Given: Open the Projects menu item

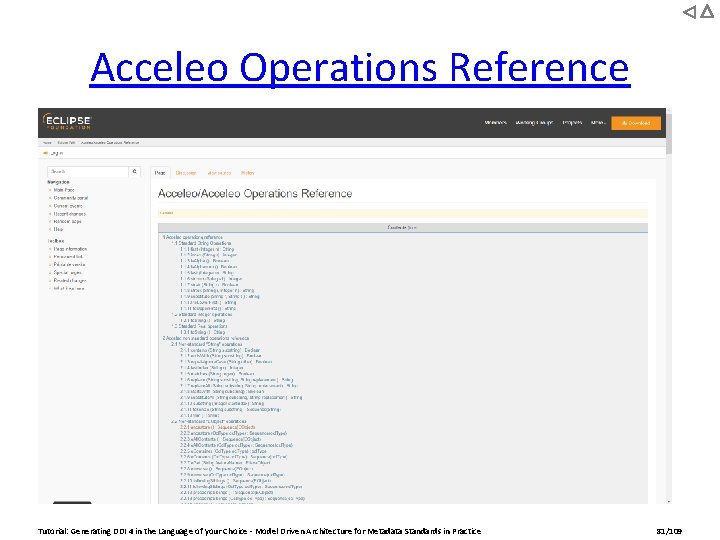Looking at the screenshot, I should [x=572, y=123].
